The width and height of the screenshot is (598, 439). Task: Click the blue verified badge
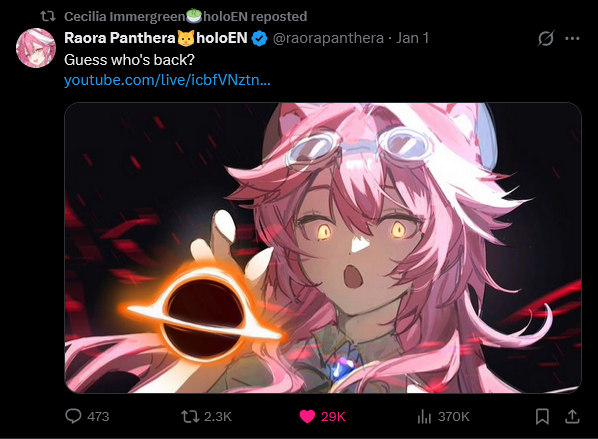pyautogui.click(x=259, y=39)
